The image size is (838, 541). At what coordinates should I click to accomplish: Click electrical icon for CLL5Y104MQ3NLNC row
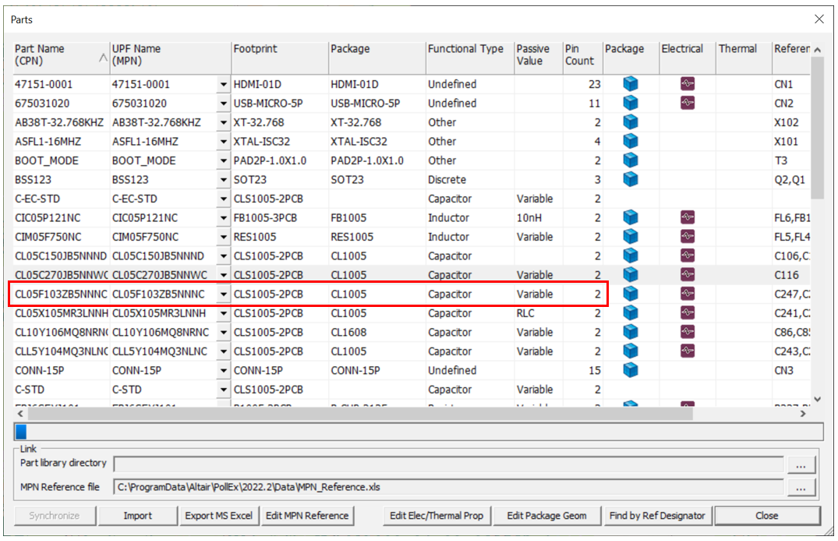(x=686, y=351)
